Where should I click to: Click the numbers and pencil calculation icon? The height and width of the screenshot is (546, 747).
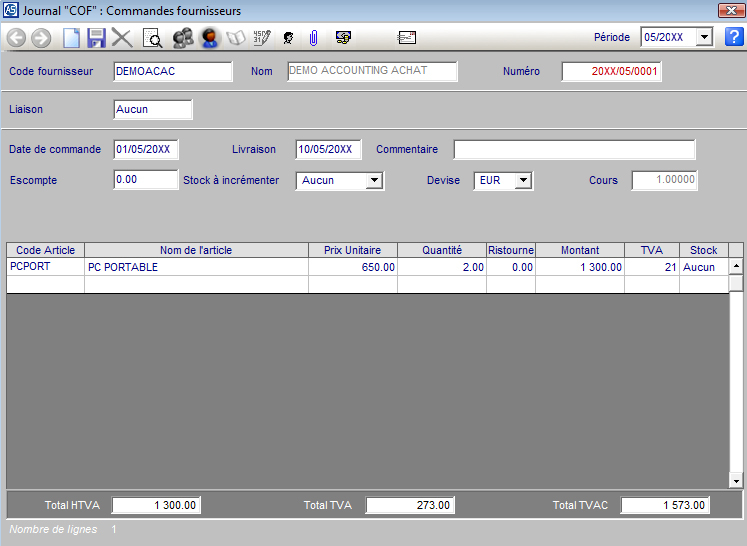[x=262, y=38]
